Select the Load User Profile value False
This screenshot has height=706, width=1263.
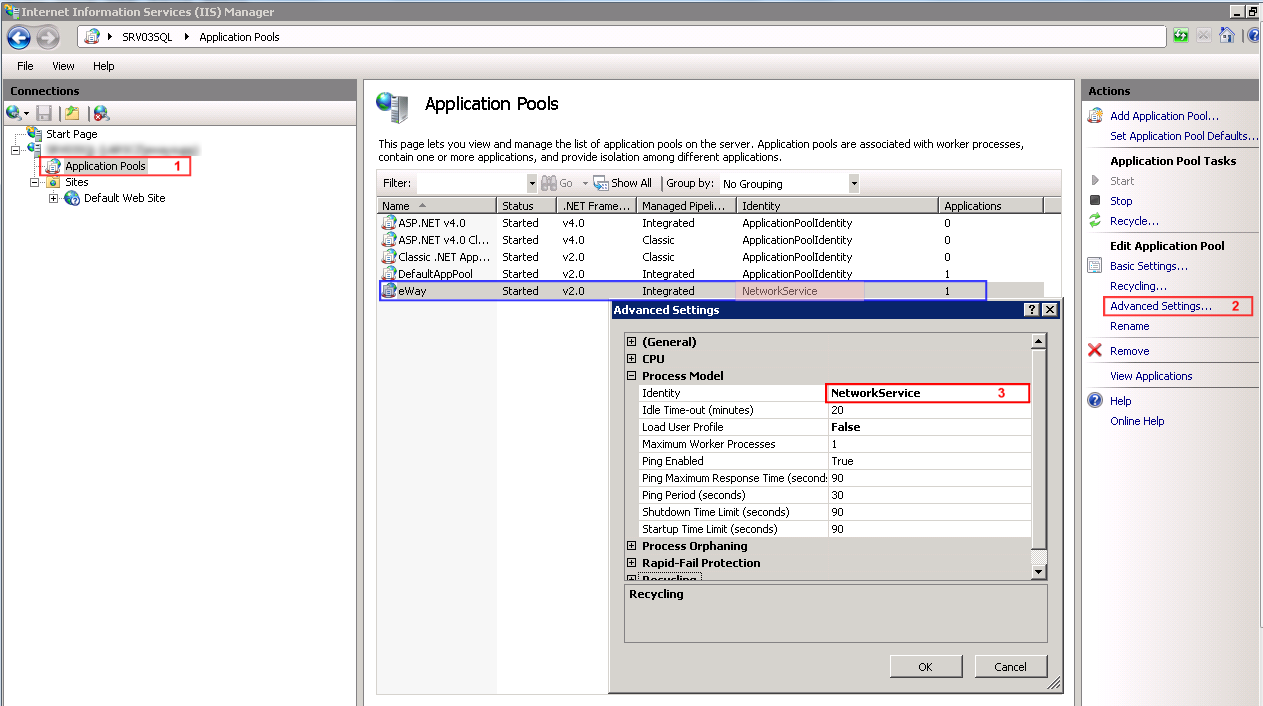click(x=929, y=427)
